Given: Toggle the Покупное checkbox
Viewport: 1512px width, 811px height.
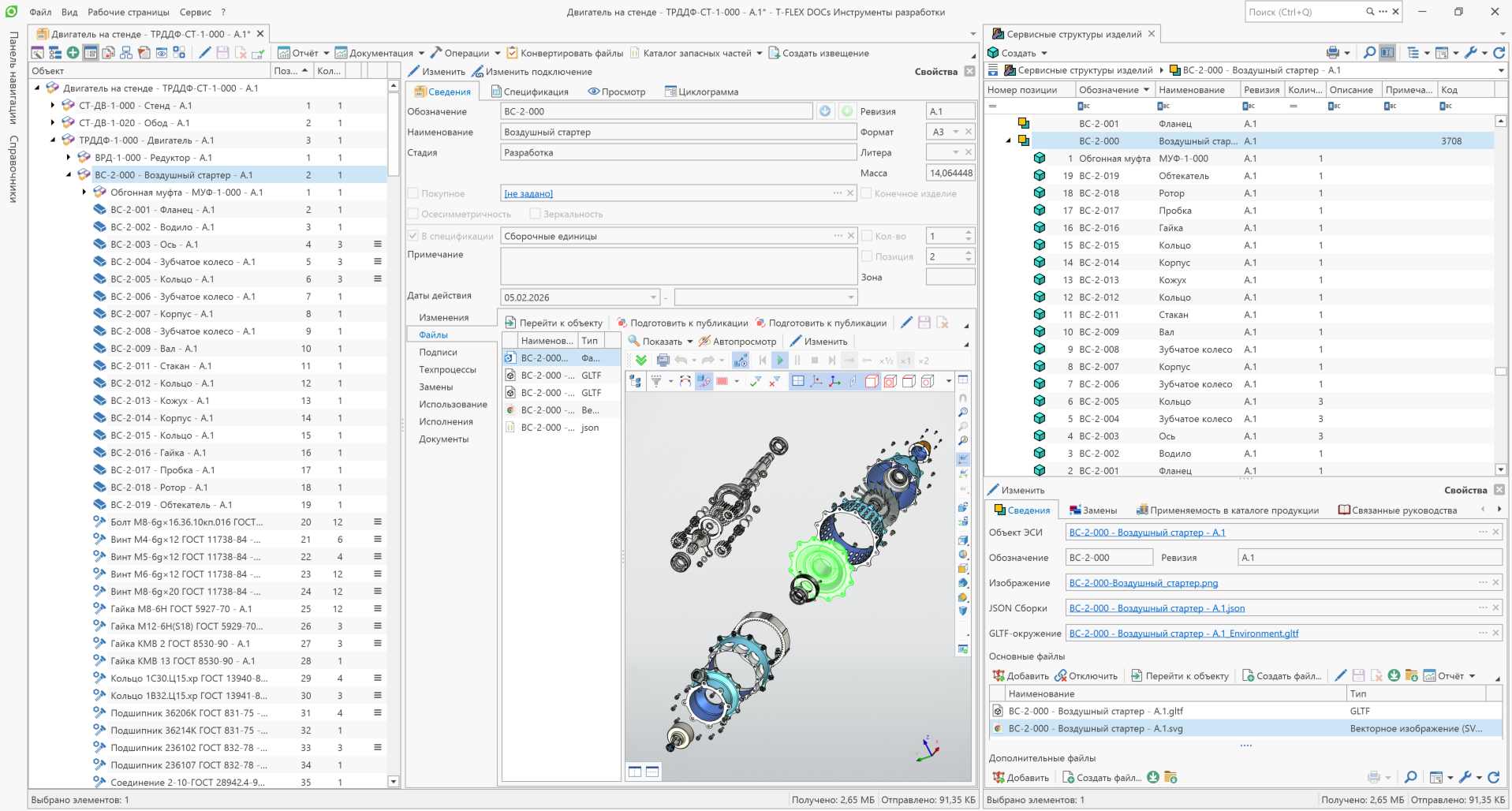Looking at the screenshot, I should (413, 193).
